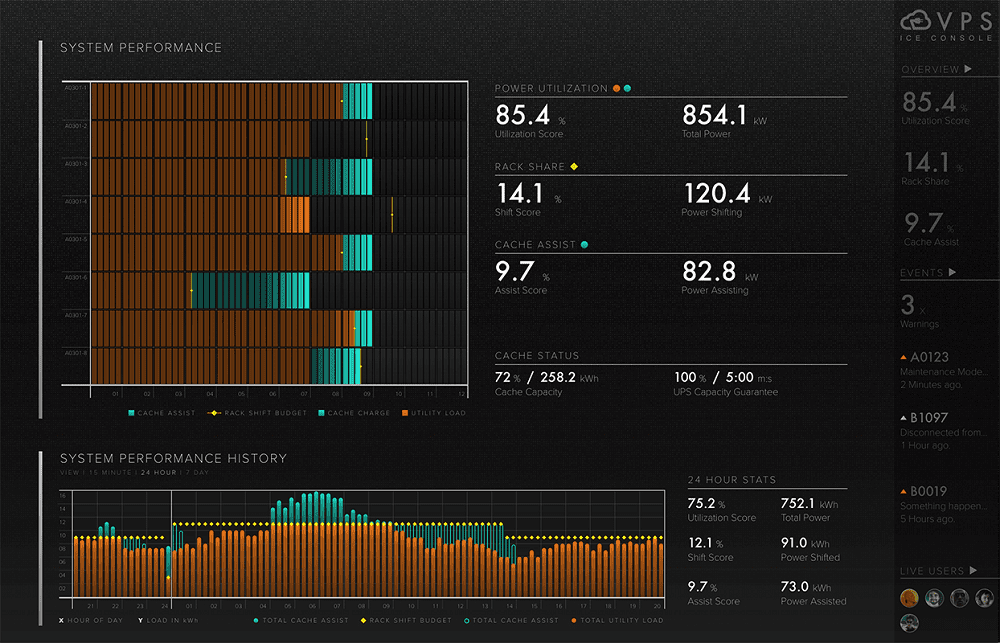Toggle the Cache Charge series visibility
This screenshot has width=1000, height=643.
tap(321, 413)
